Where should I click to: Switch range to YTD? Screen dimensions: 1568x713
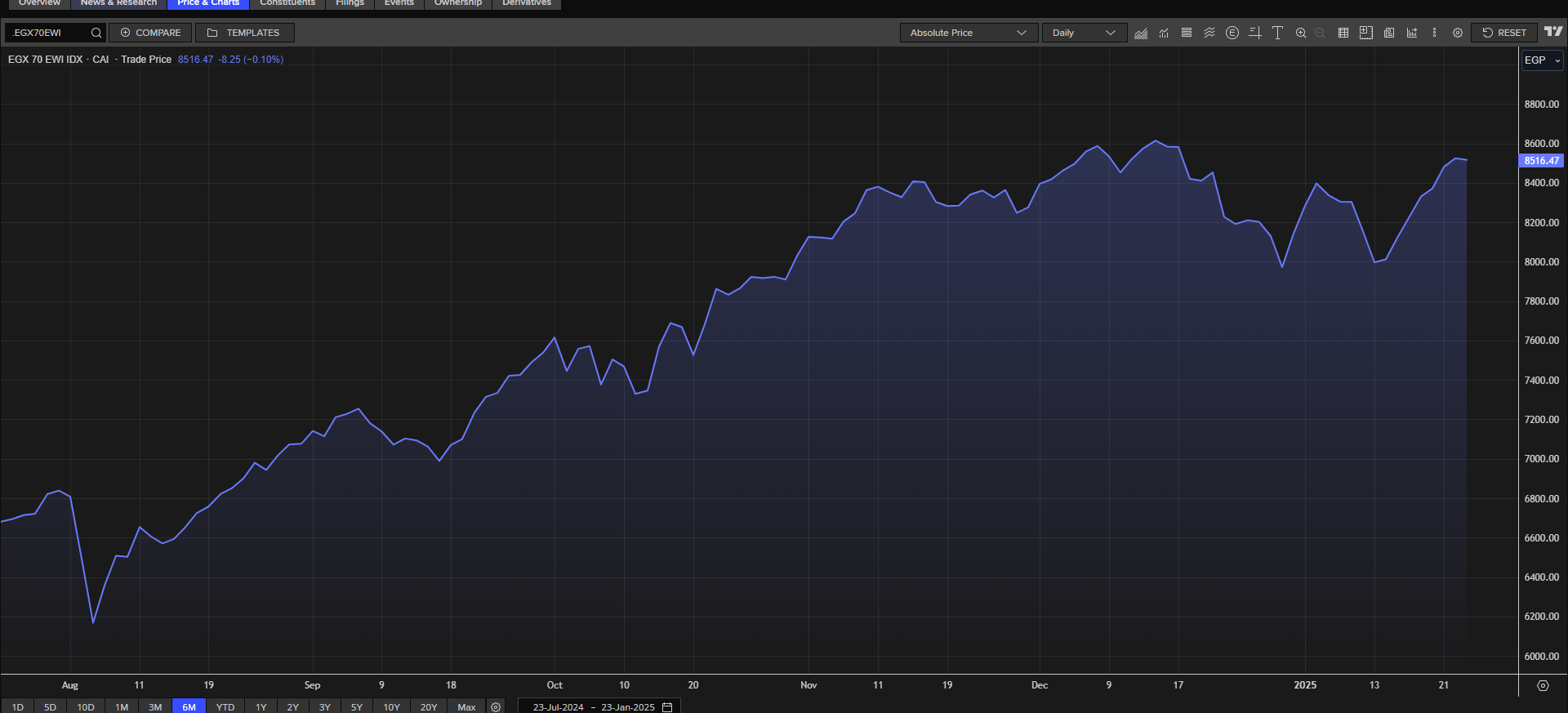225,706
